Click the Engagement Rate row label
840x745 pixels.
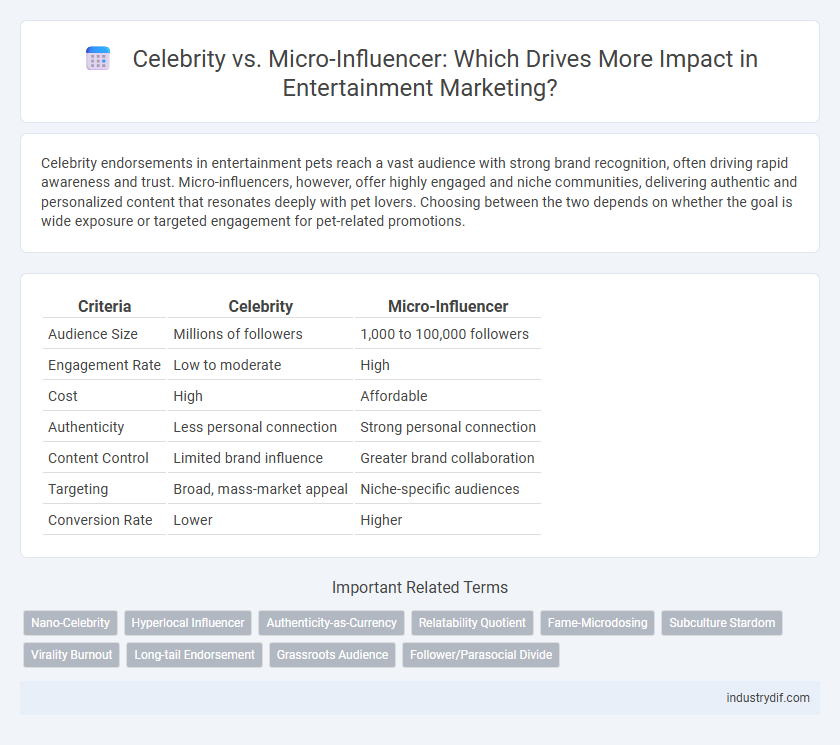[104, 365]
